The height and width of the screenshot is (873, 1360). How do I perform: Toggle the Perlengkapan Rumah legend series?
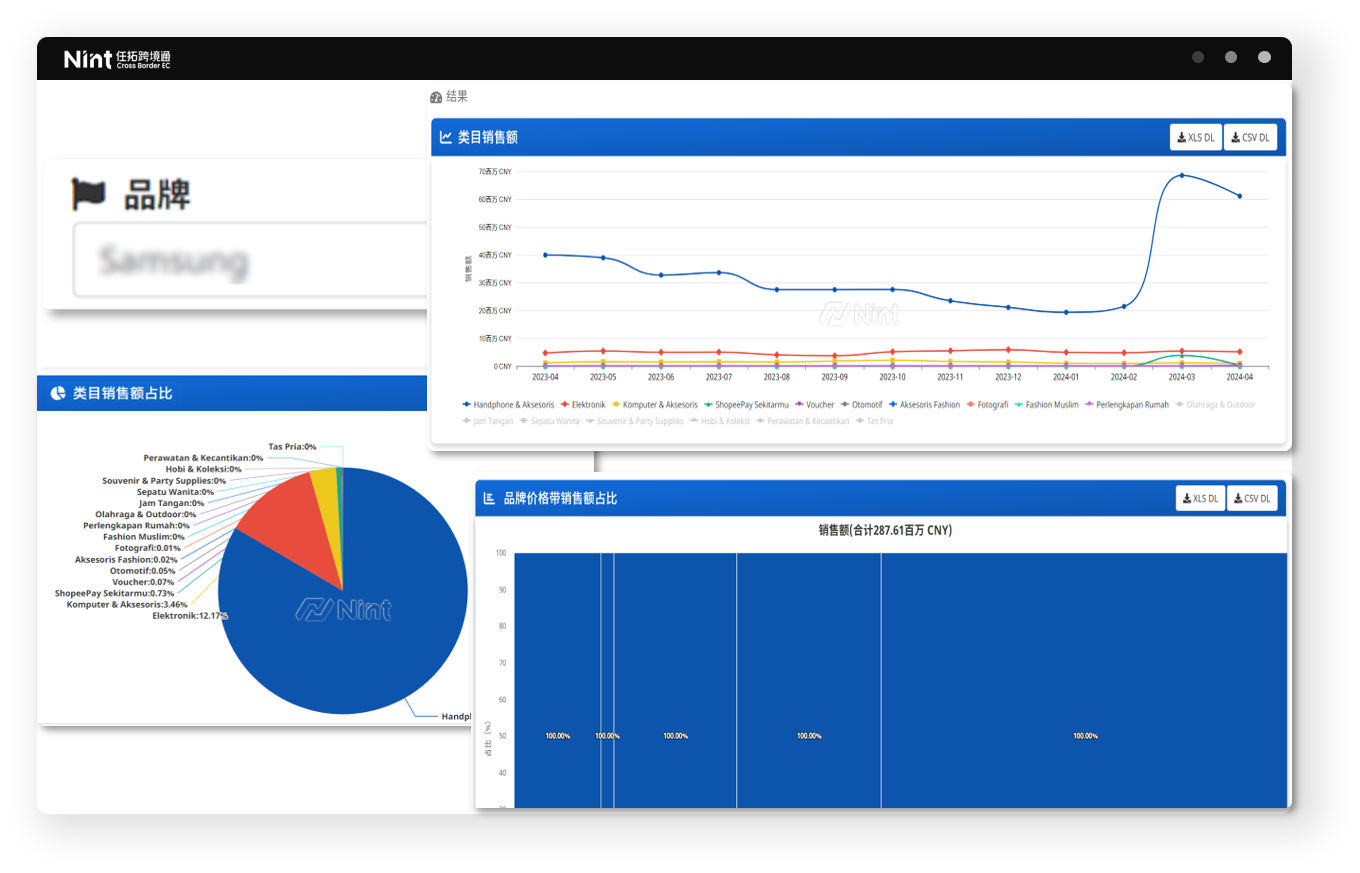coord(1126,404)
